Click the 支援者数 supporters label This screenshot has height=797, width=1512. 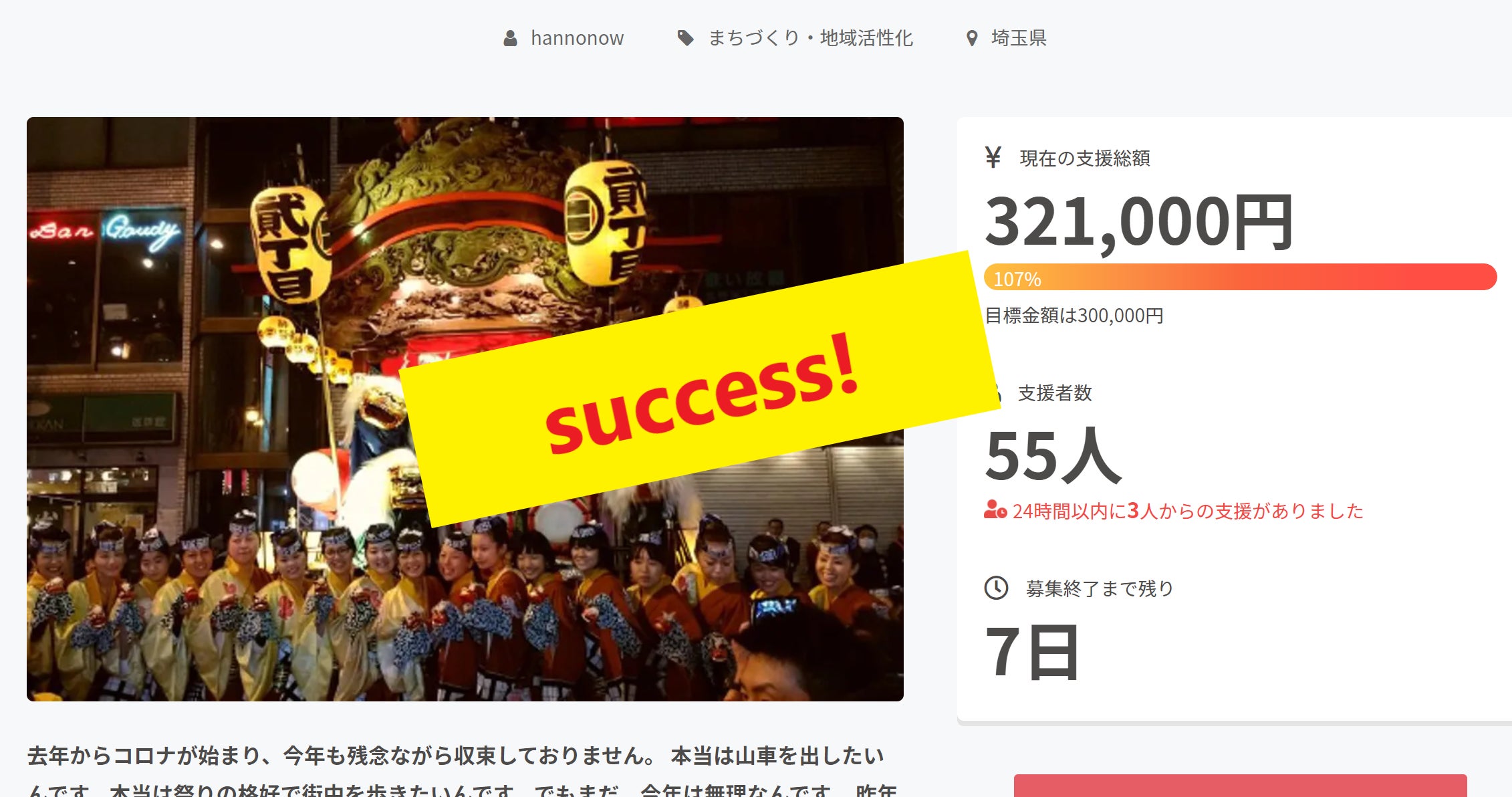click(1055, 393)
